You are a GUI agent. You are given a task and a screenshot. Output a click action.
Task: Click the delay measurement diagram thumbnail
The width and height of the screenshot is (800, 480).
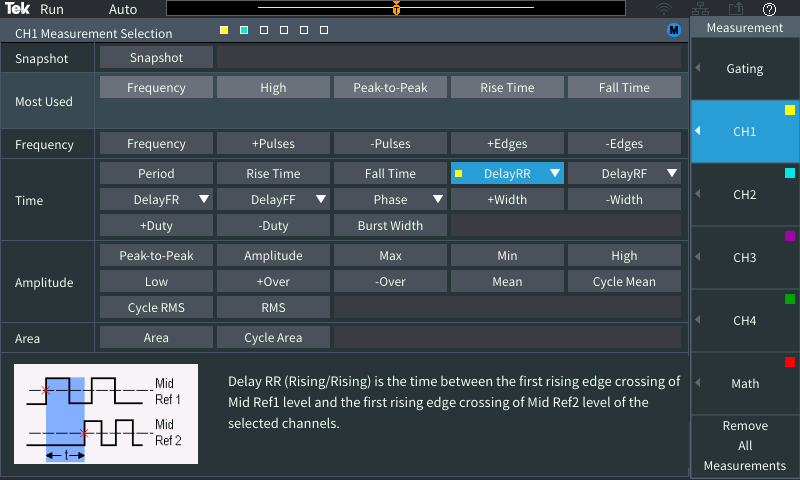tap(106, 414)
